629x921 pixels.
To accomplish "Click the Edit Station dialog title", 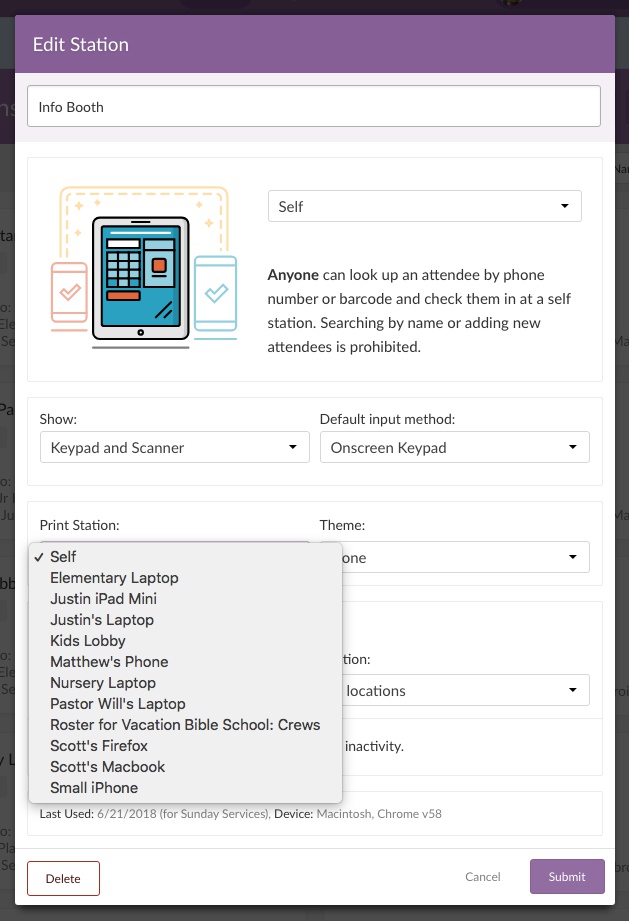I will pyautogui.click(x=80, y=45).
